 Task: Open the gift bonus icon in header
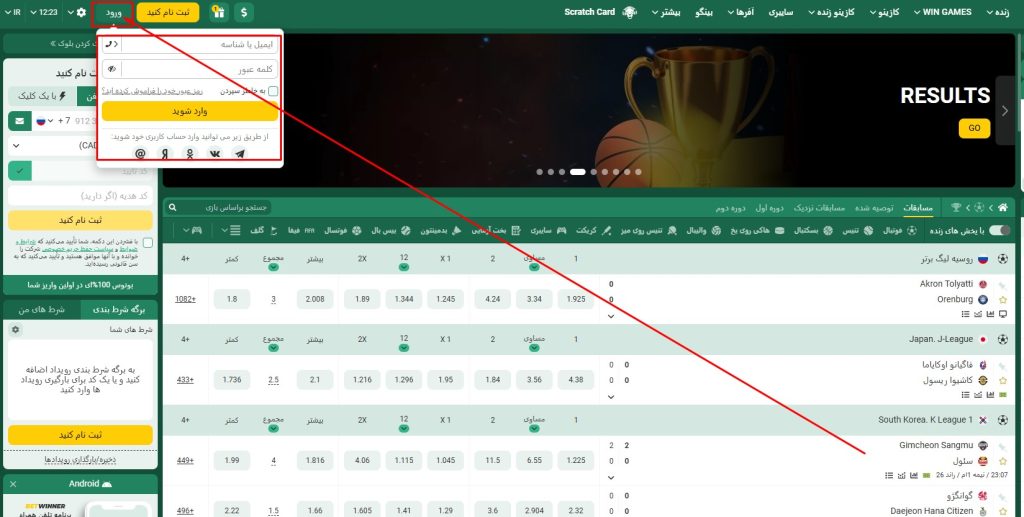pos(219,12)
